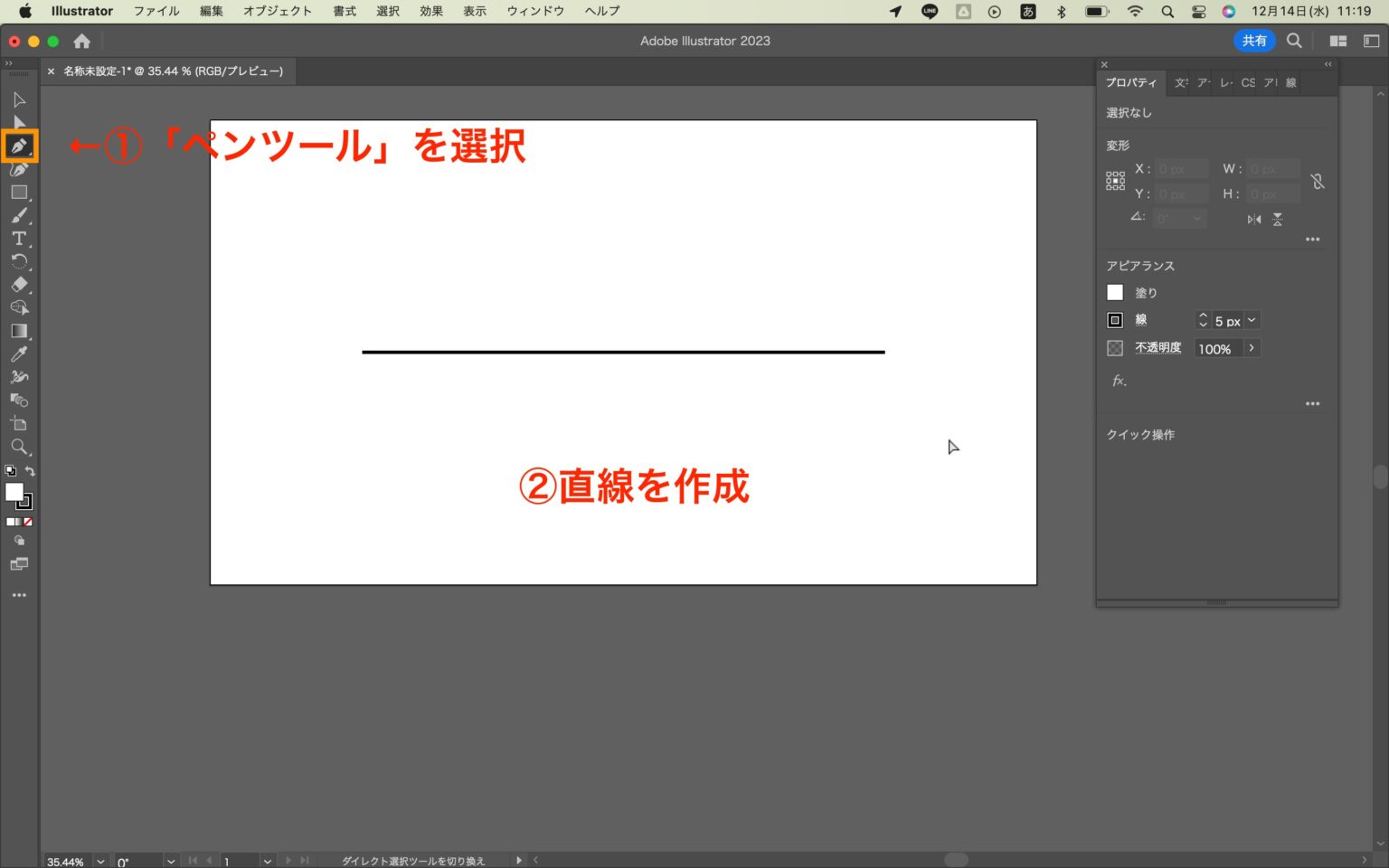Open more Transform options dots
The height and width of the screenshot is (868, 1389).
click(1313, 240)
